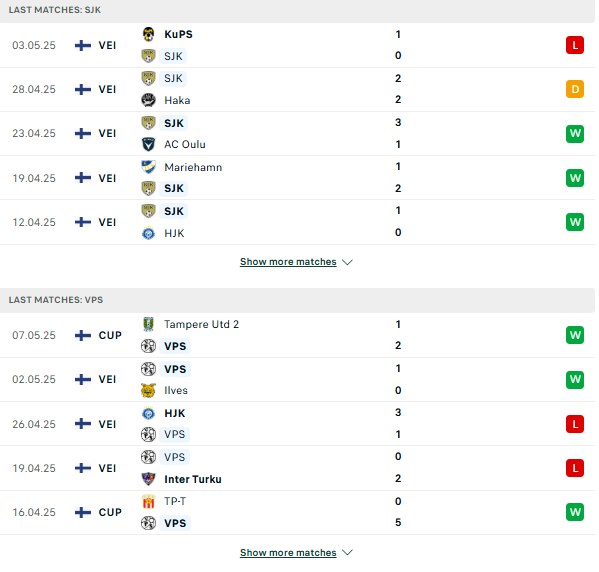Click the TP-T striped badge icon

tap(148, 501)
